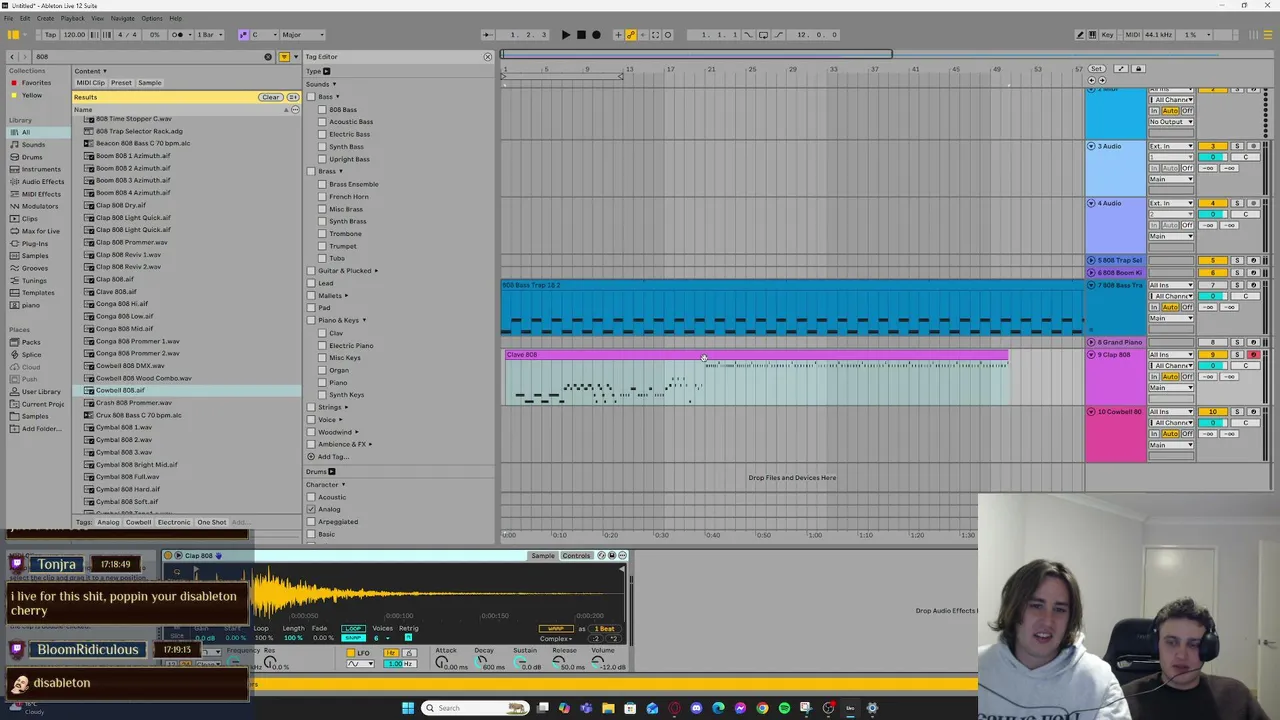Image resolution: width=1280 pixels, height=720 pixels.
Task: Enable the Draw Mode pencil
Action: pyautogui.click(x=1080, y=35)
